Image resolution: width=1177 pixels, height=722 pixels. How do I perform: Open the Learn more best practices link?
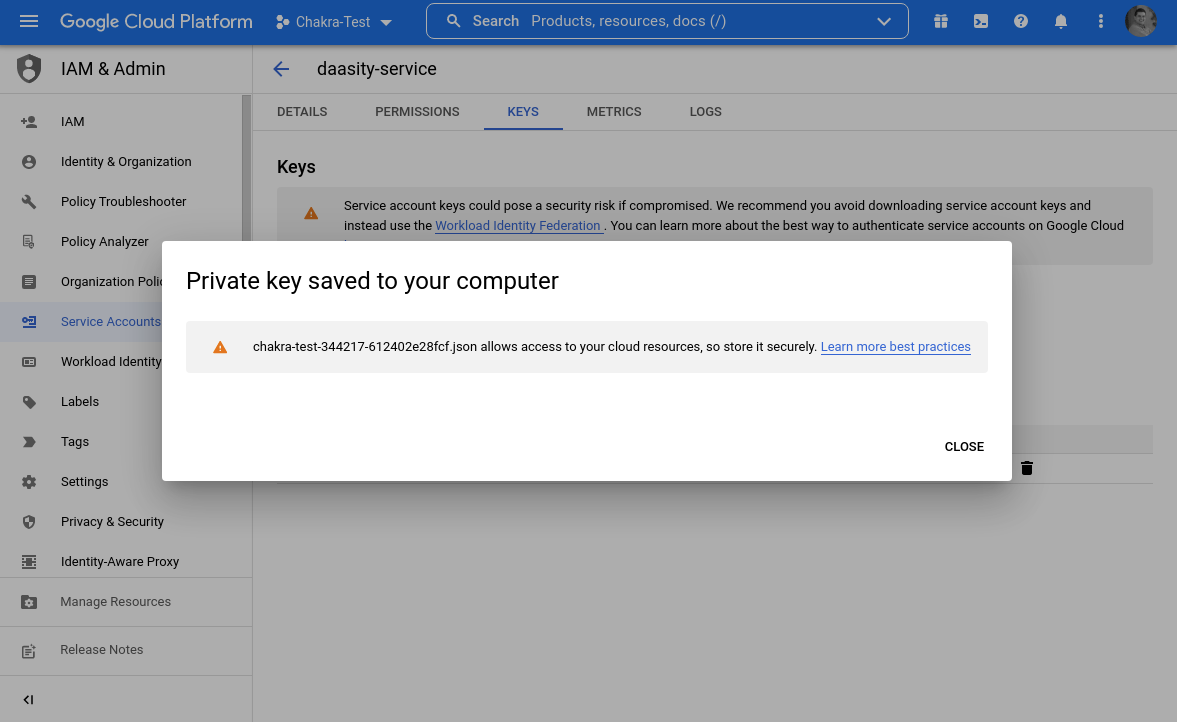tap(895, 347)
